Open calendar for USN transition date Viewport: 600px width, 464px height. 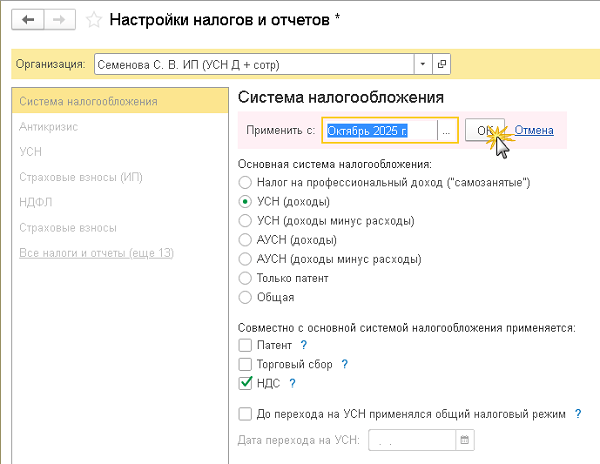(464, 439)
